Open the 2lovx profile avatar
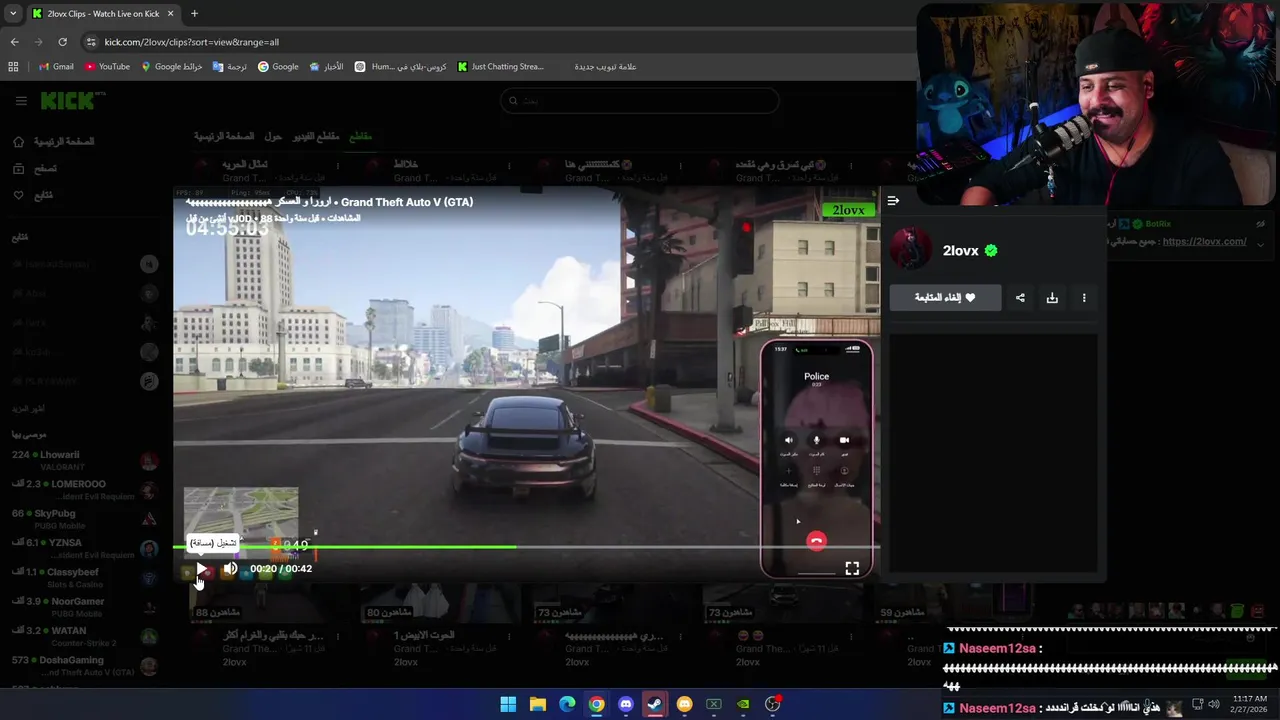 pyautogui.click(x=911, y=250)
